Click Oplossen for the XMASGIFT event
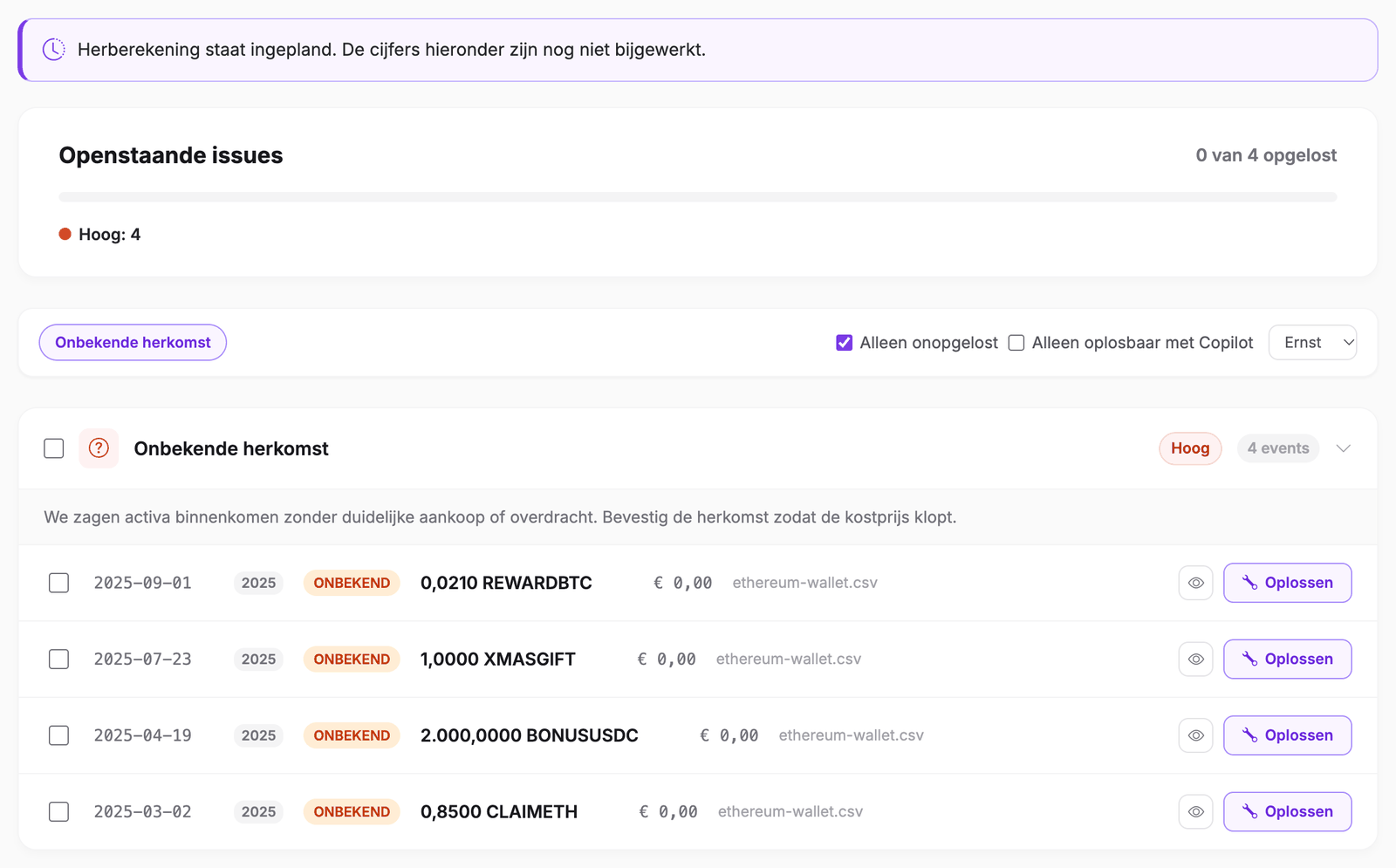 (1287, 660)
